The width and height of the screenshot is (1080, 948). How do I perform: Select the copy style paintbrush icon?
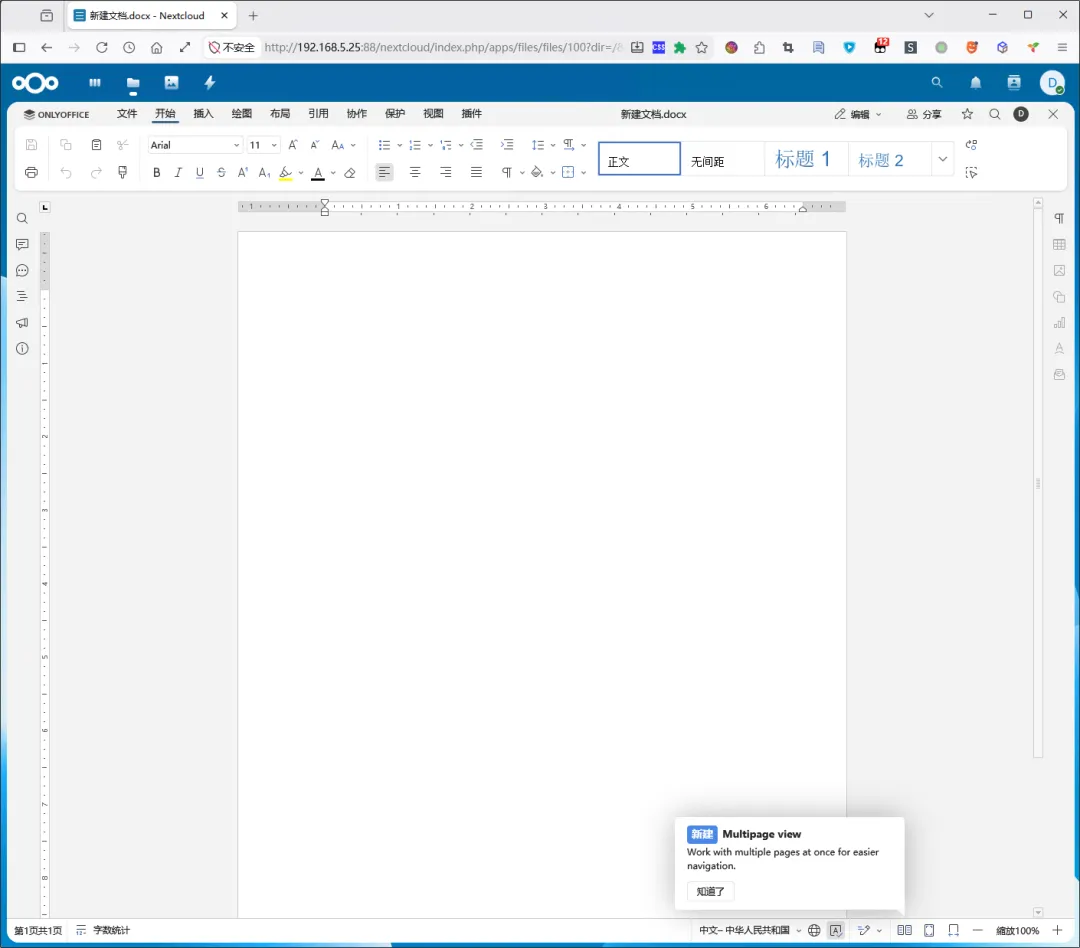coord(123,172)
